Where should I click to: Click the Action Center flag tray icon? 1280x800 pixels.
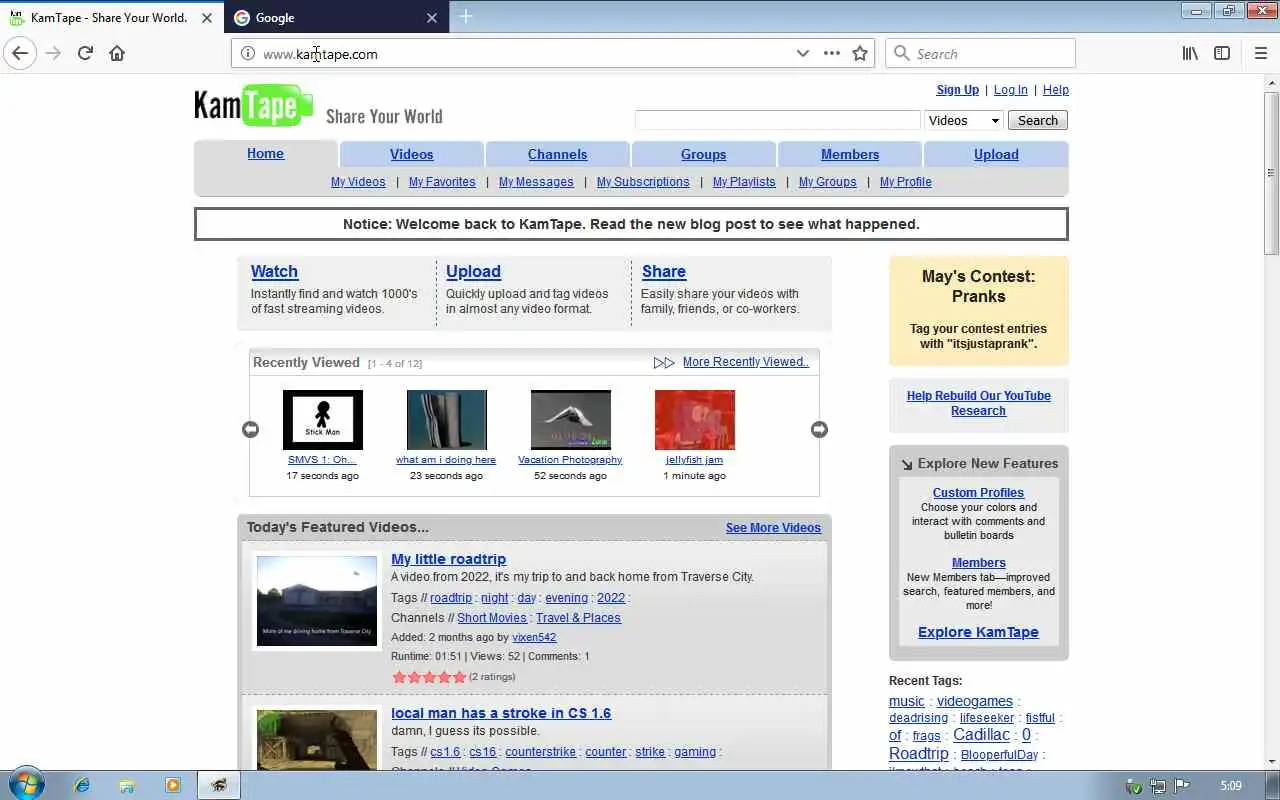coord(1182,786)
